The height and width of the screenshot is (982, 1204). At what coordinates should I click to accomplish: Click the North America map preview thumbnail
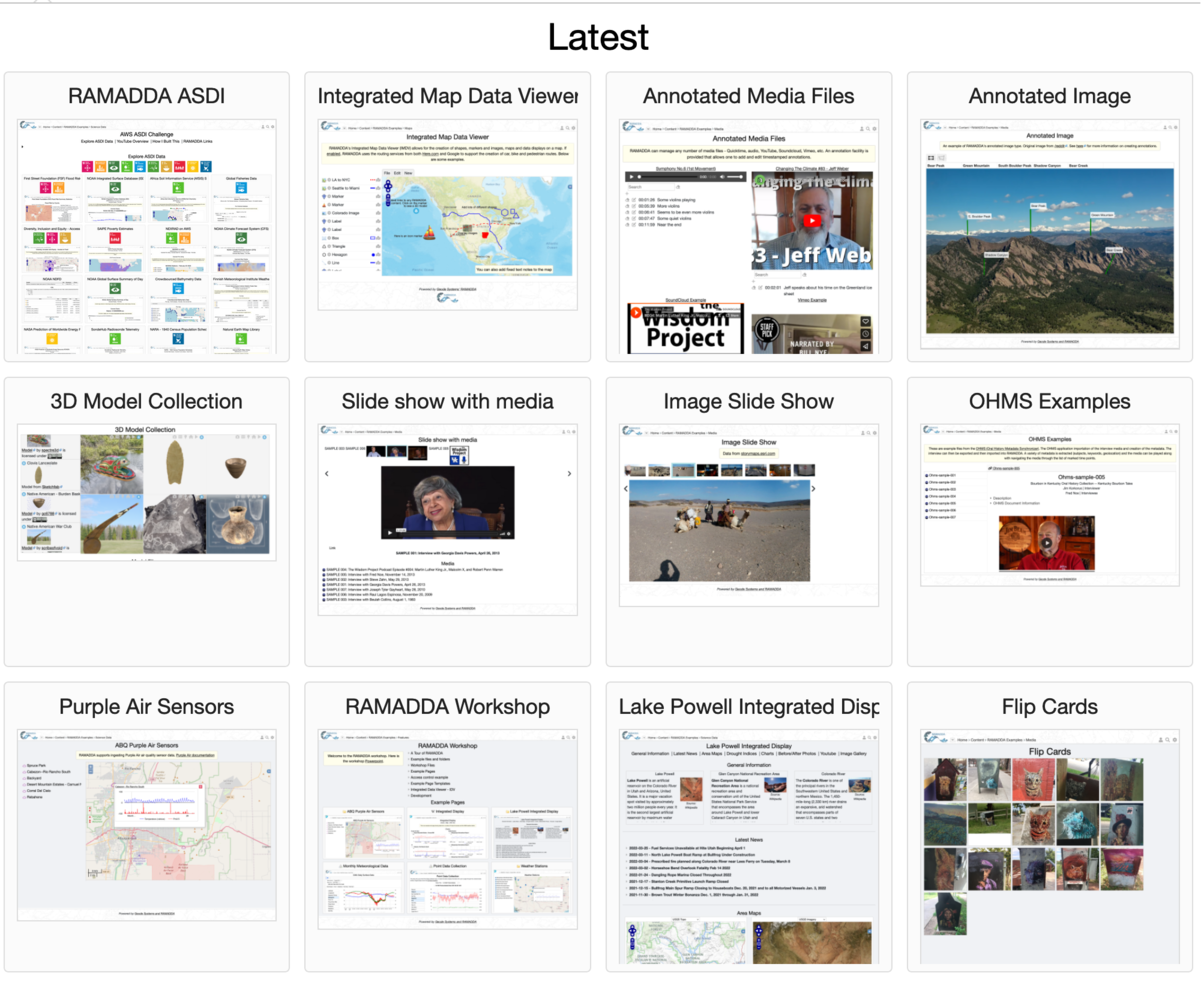(447, 215)
